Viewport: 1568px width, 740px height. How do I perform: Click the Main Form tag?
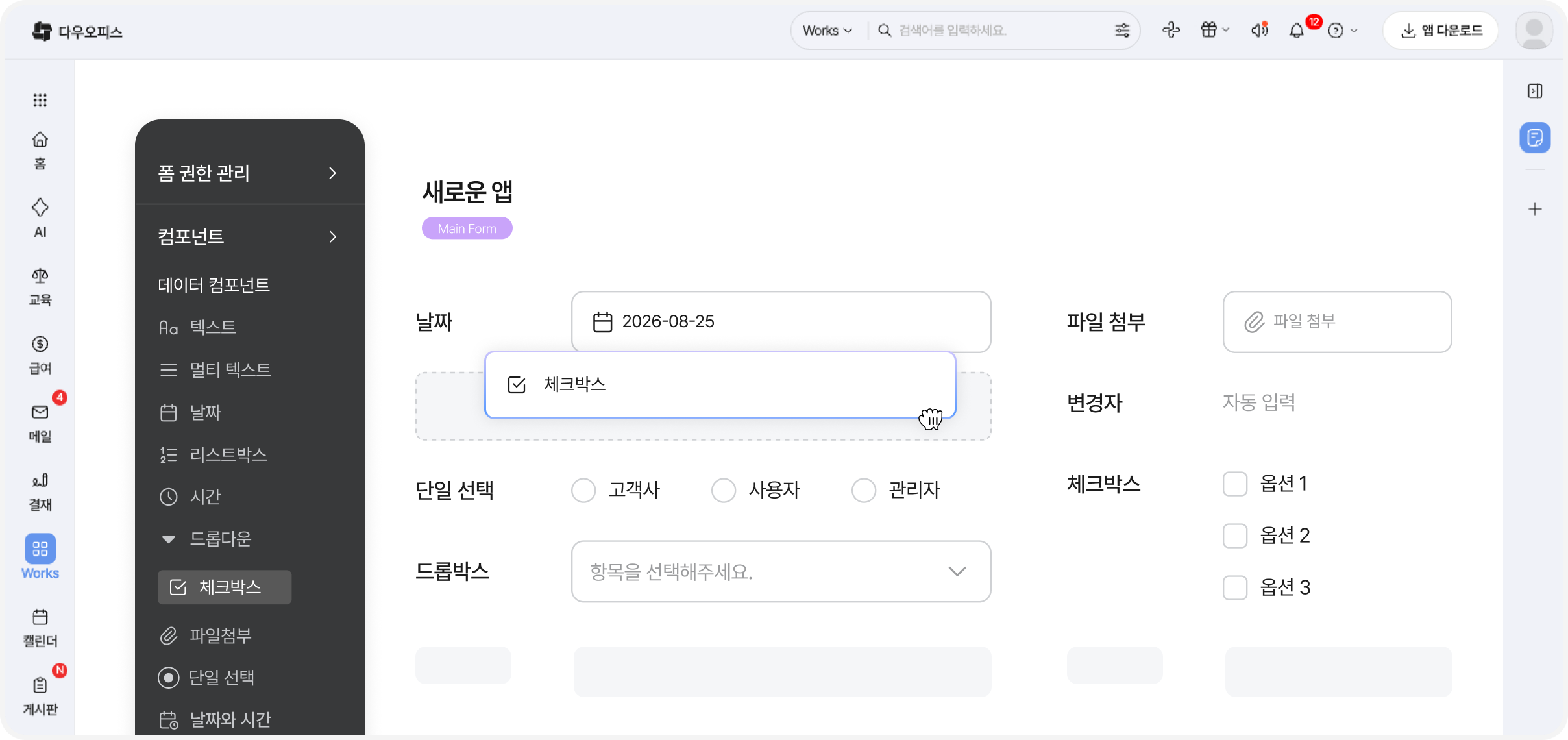point(467,228)
